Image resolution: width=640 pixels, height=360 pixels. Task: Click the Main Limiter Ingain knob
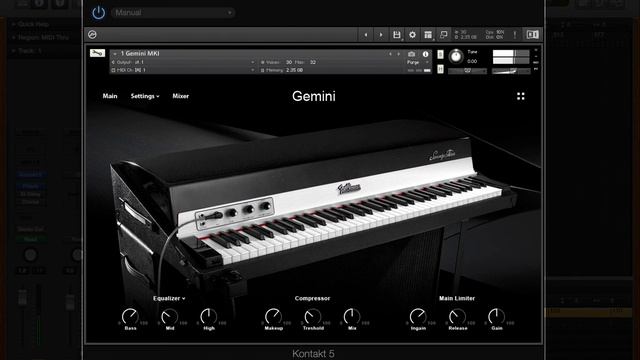[418, 316]
